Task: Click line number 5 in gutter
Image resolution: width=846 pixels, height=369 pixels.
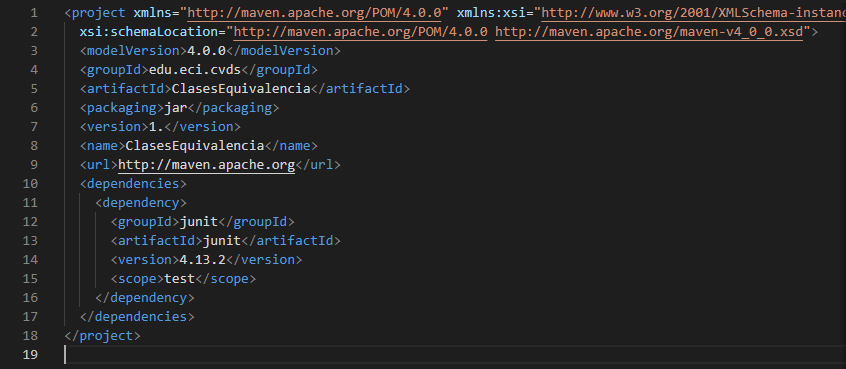Action: [34, 88]
